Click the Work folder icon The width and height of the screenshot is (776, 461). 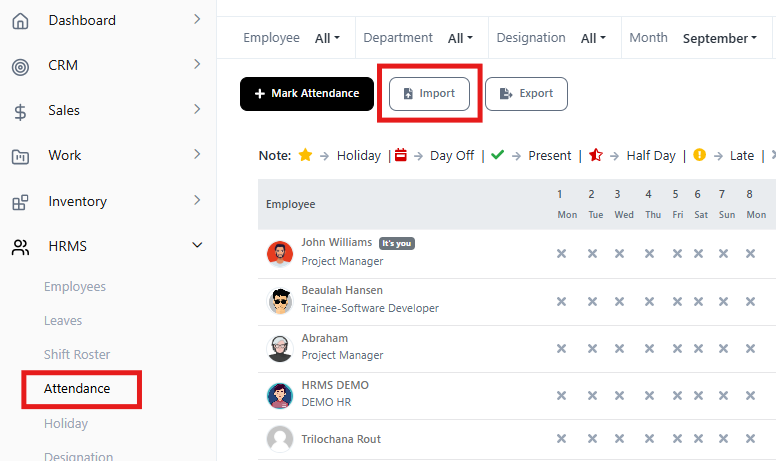pos(20,157)
